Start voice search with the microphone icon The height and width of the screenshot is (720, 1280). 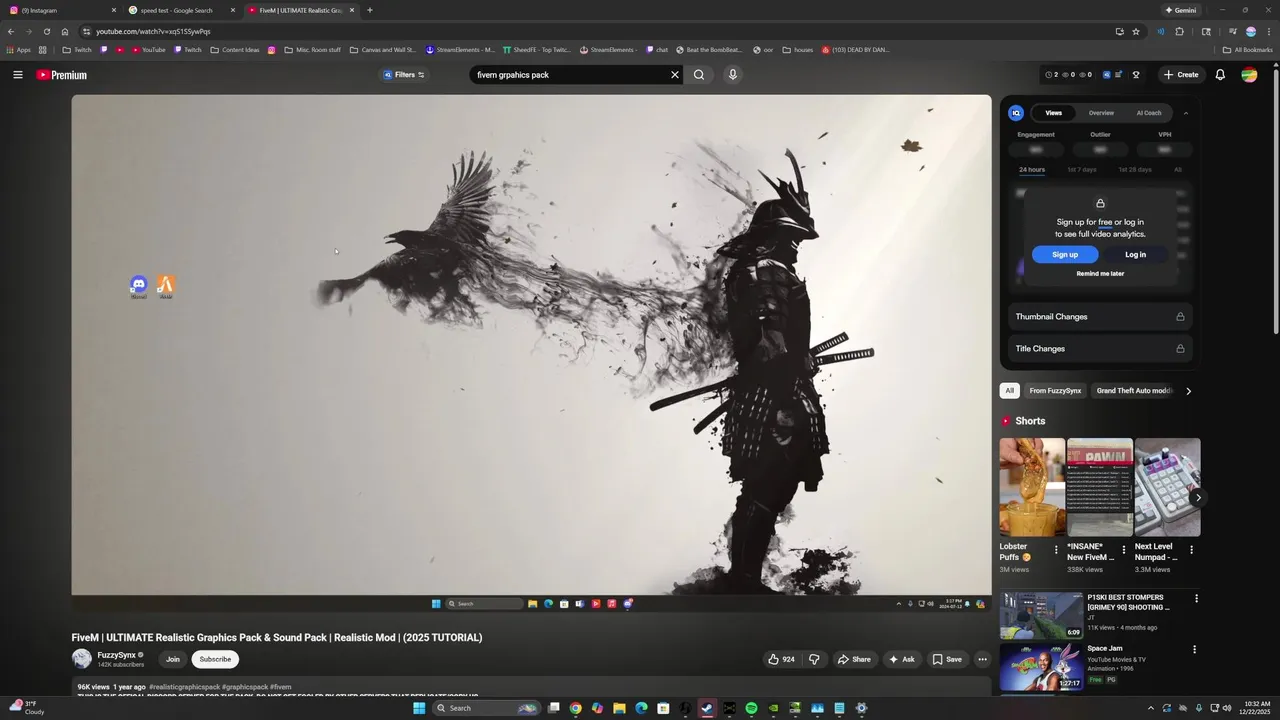[x=733, y=75]
